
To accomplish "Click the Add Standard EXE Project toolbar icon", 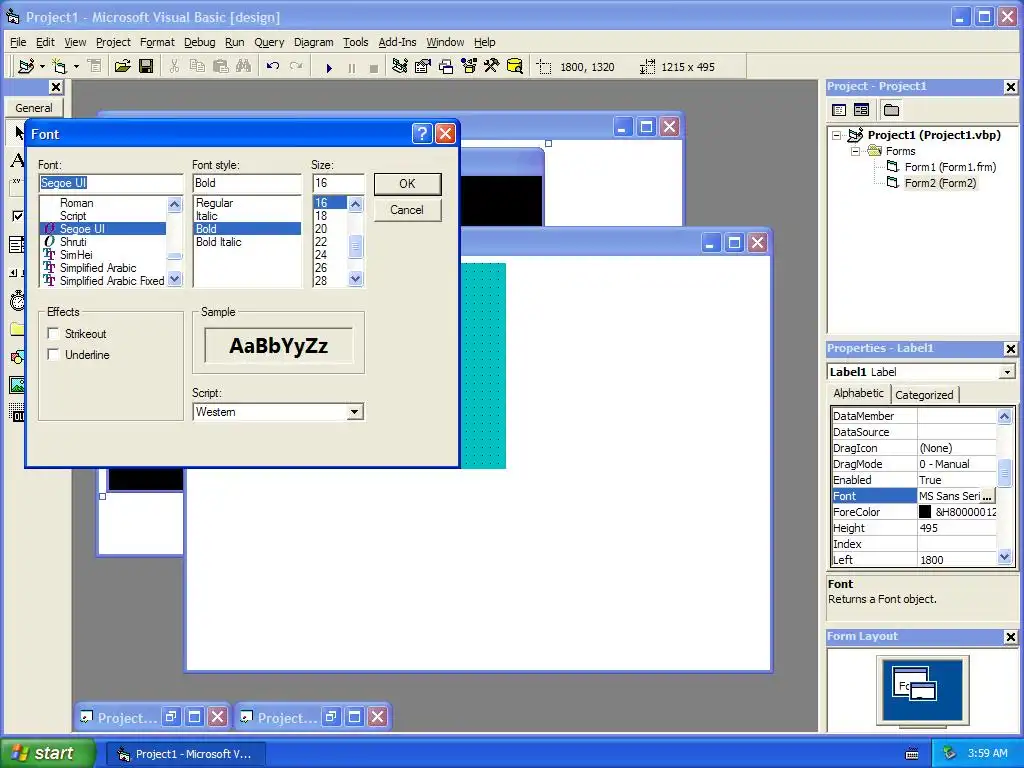I will [x=26, y=67].
